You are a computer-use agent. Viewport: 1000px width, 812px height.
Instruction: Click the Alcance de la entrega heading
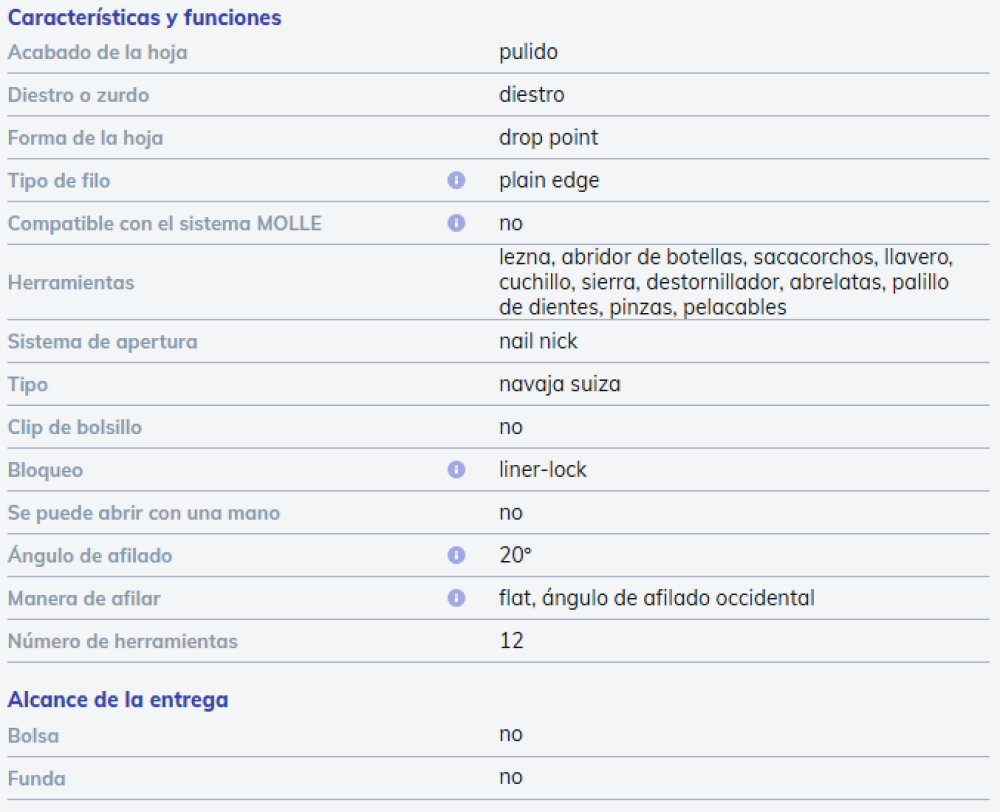click(x=118, y=700)
